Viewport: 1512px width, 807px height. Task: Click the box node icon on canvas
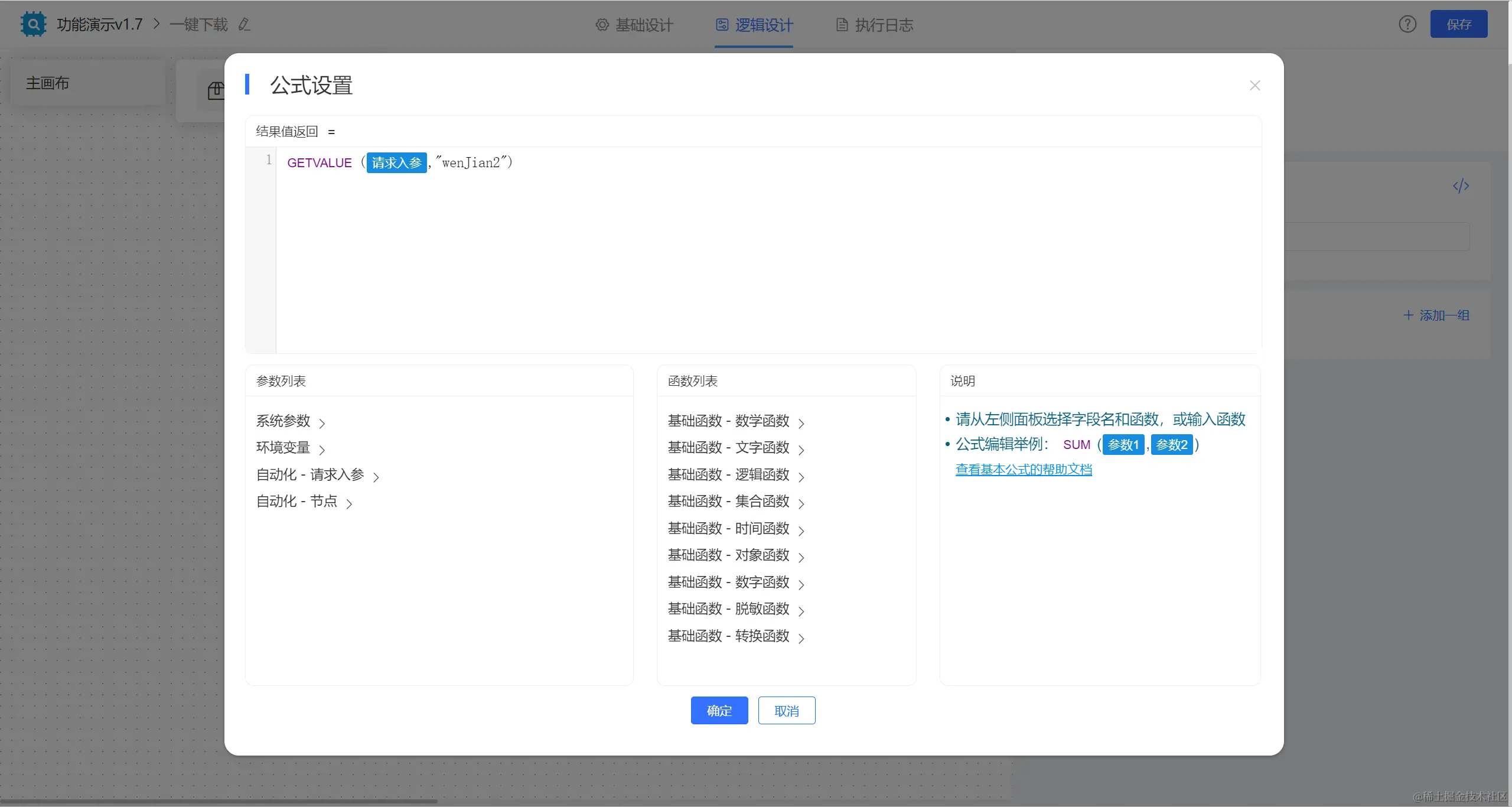[x=216, y=90]
